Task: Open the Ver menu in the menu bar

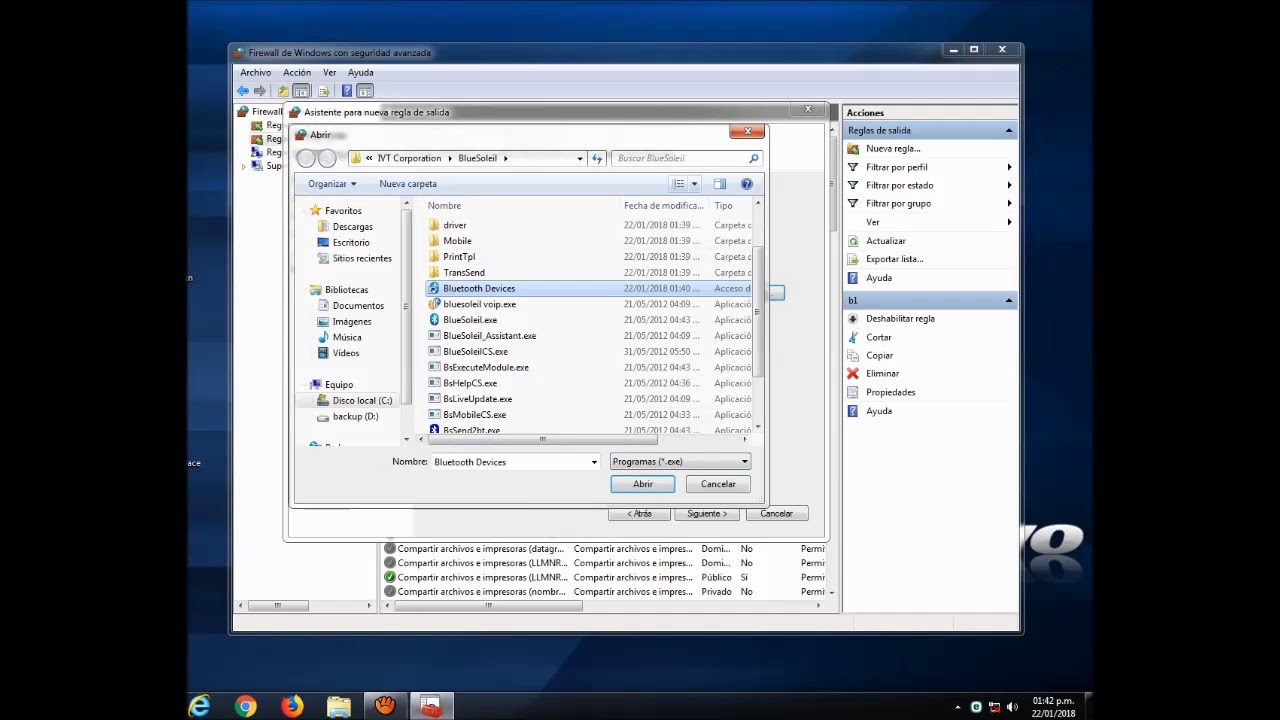Action: pyautogui.click(x=330, y=73)
